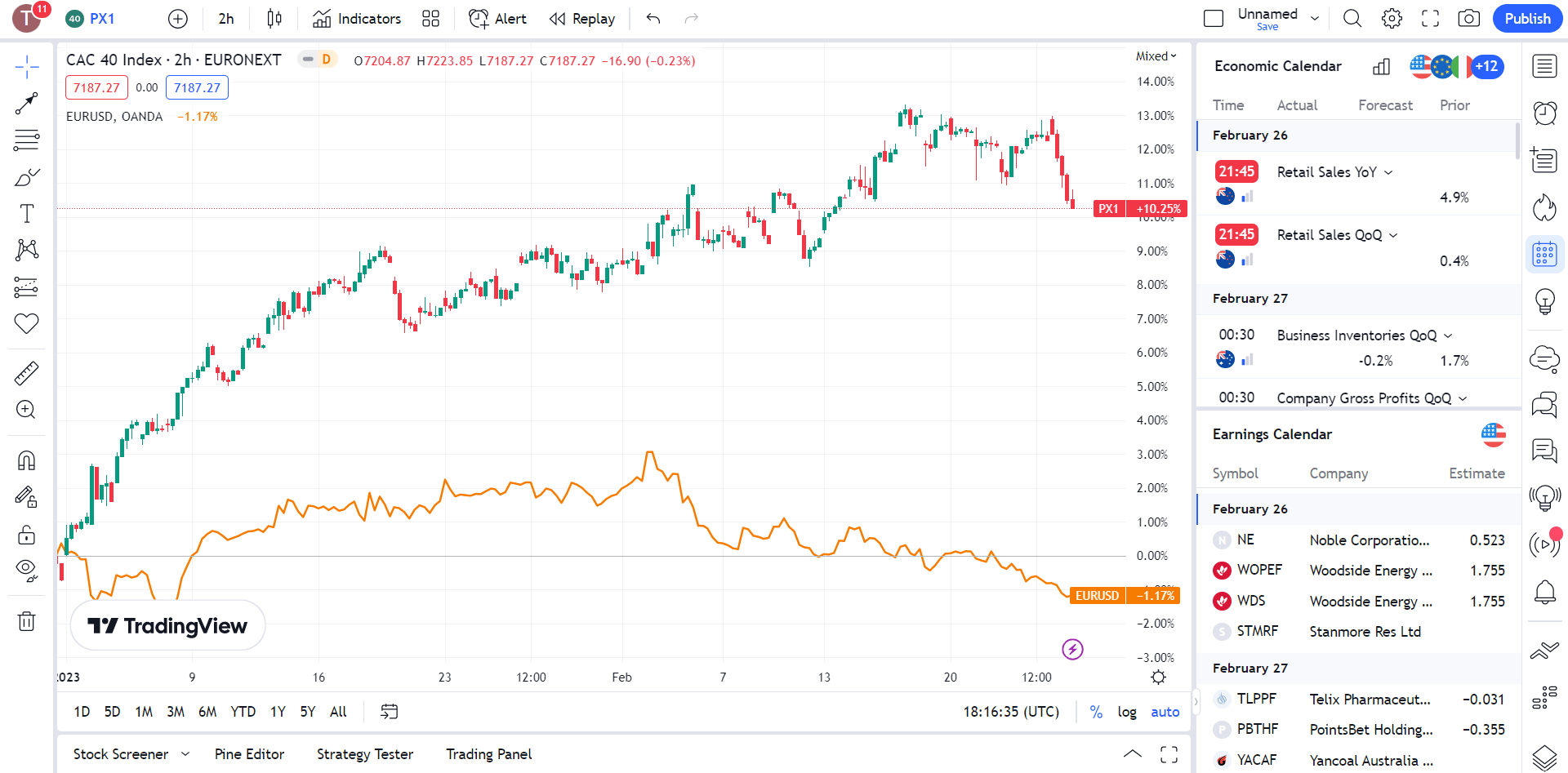Toggle log scale mode
The image size is (1568, 773).
[x=1127, y=712]
